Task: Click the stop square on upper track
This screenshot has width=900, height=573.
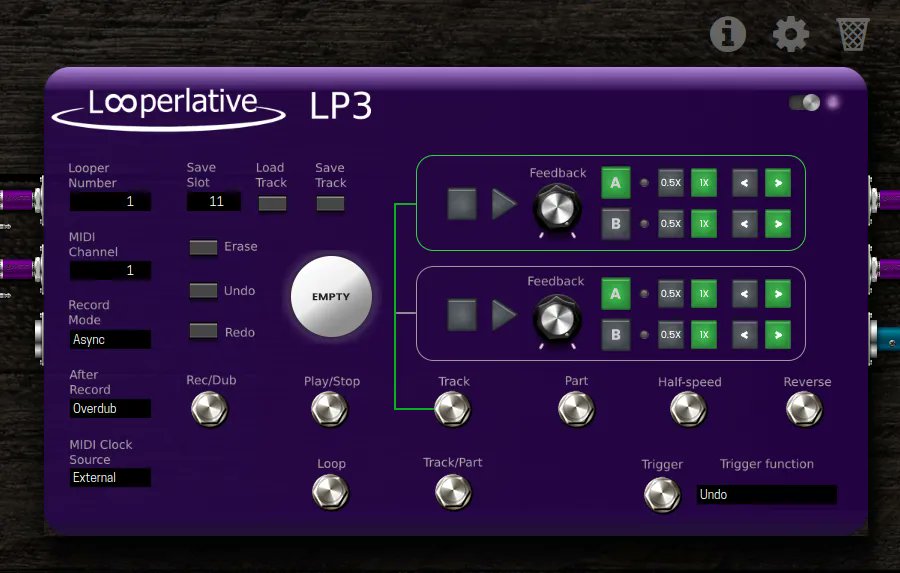Action: tap(462, 204)
